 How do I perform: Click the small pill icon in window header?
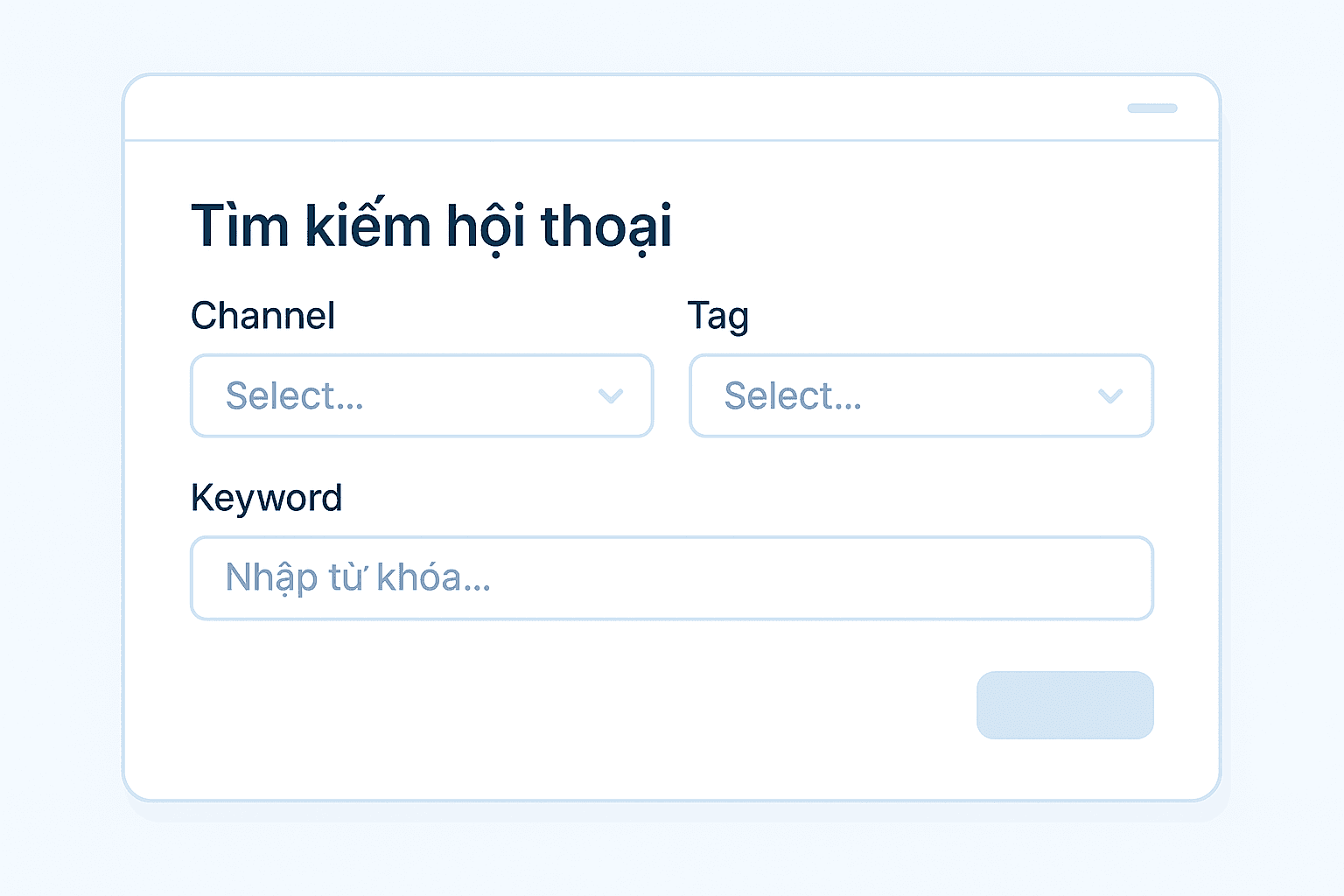(1151, 108)
